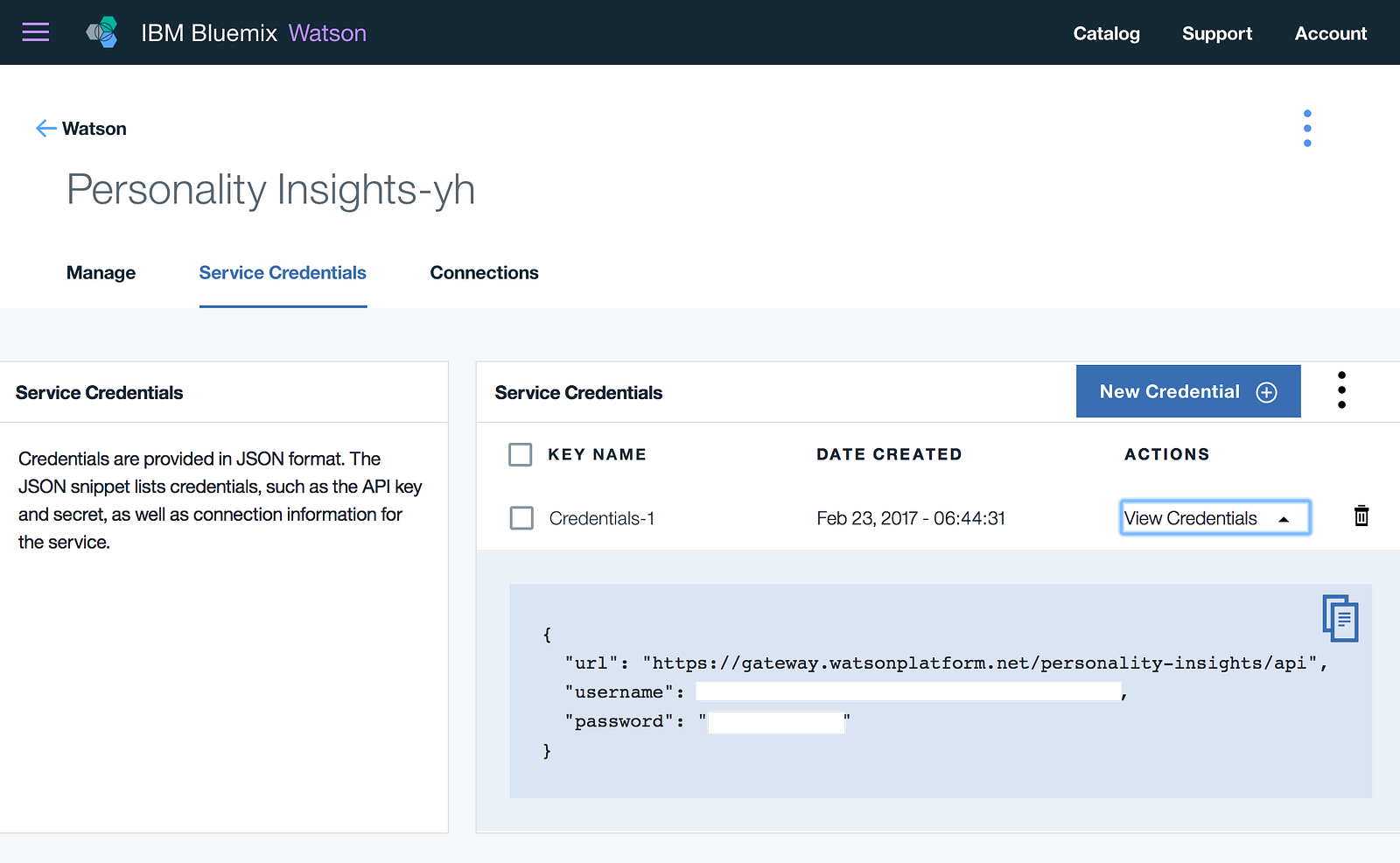Open Catalog in the top navigation

(x=1106, y=33)
